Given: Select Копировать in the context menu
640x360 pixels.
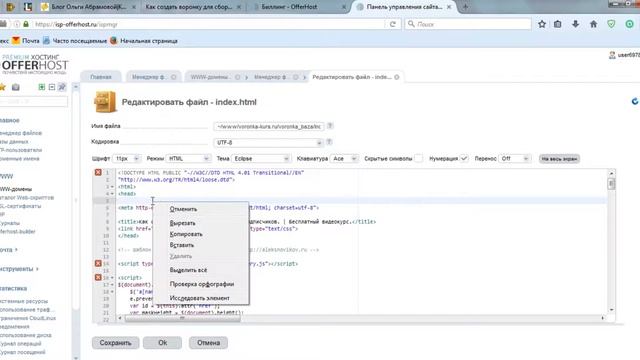Looking at the screenshot, I should coord(186,234).
